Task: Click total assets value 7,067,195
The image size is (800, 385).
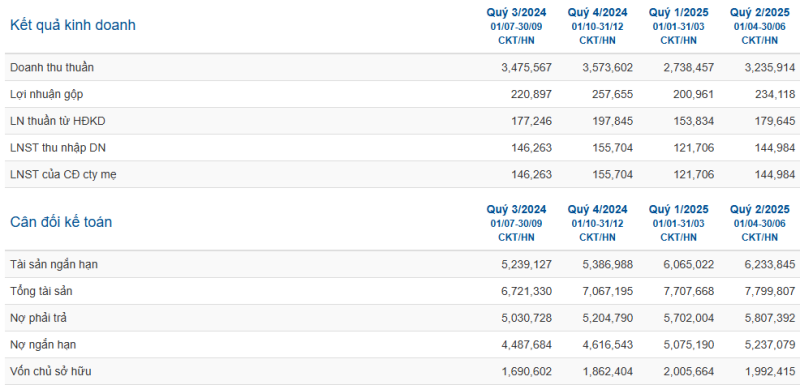Action: [607, 291]
